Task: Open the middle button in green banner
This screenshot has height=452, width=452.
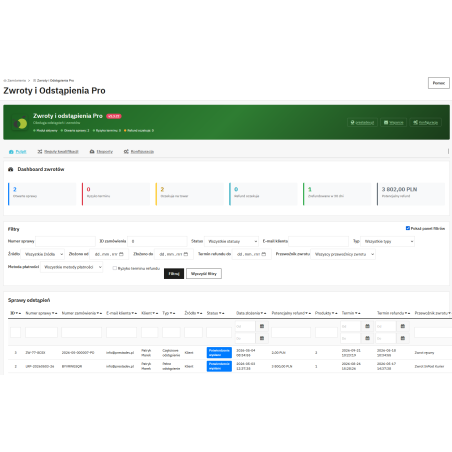Action: click(x=393, y=123)
